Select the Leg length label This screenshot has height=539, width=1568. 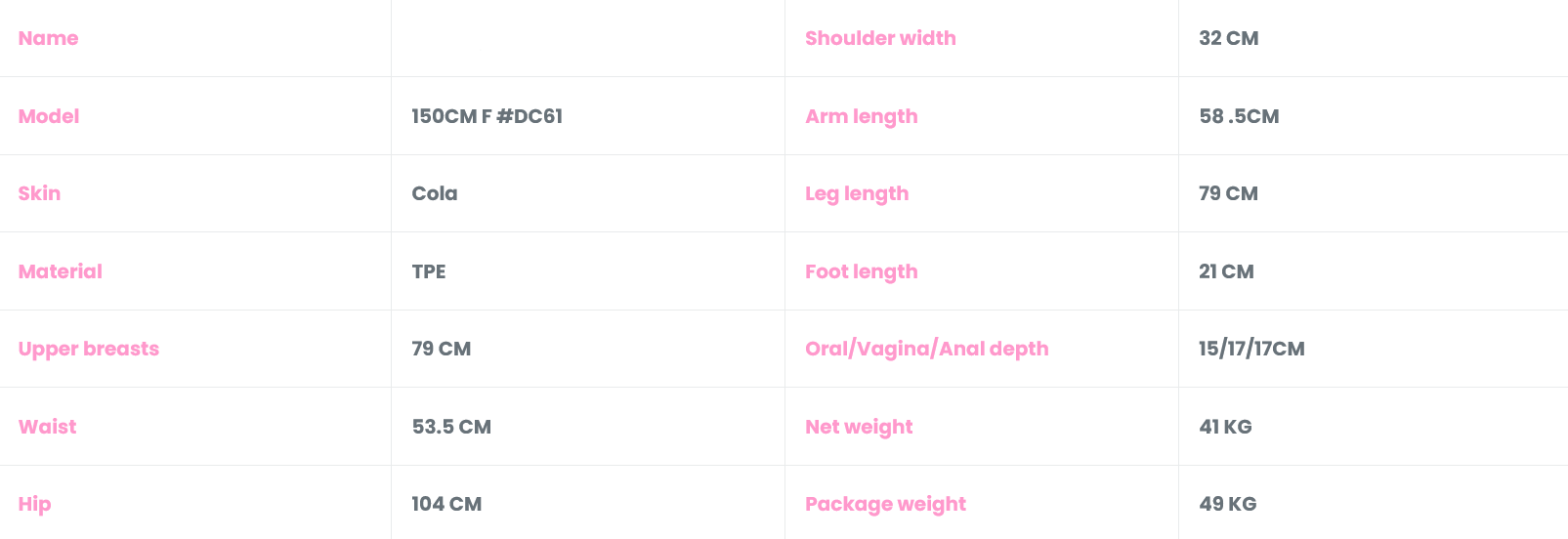857,193
